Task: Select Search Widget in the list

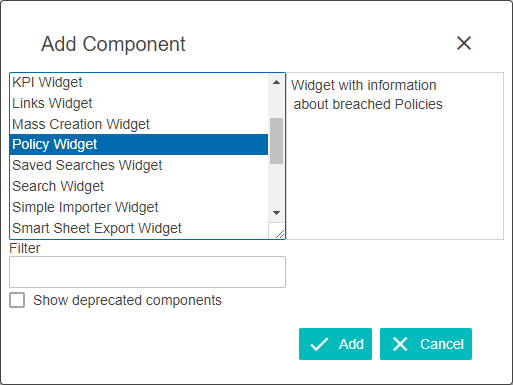Action: 139,186
